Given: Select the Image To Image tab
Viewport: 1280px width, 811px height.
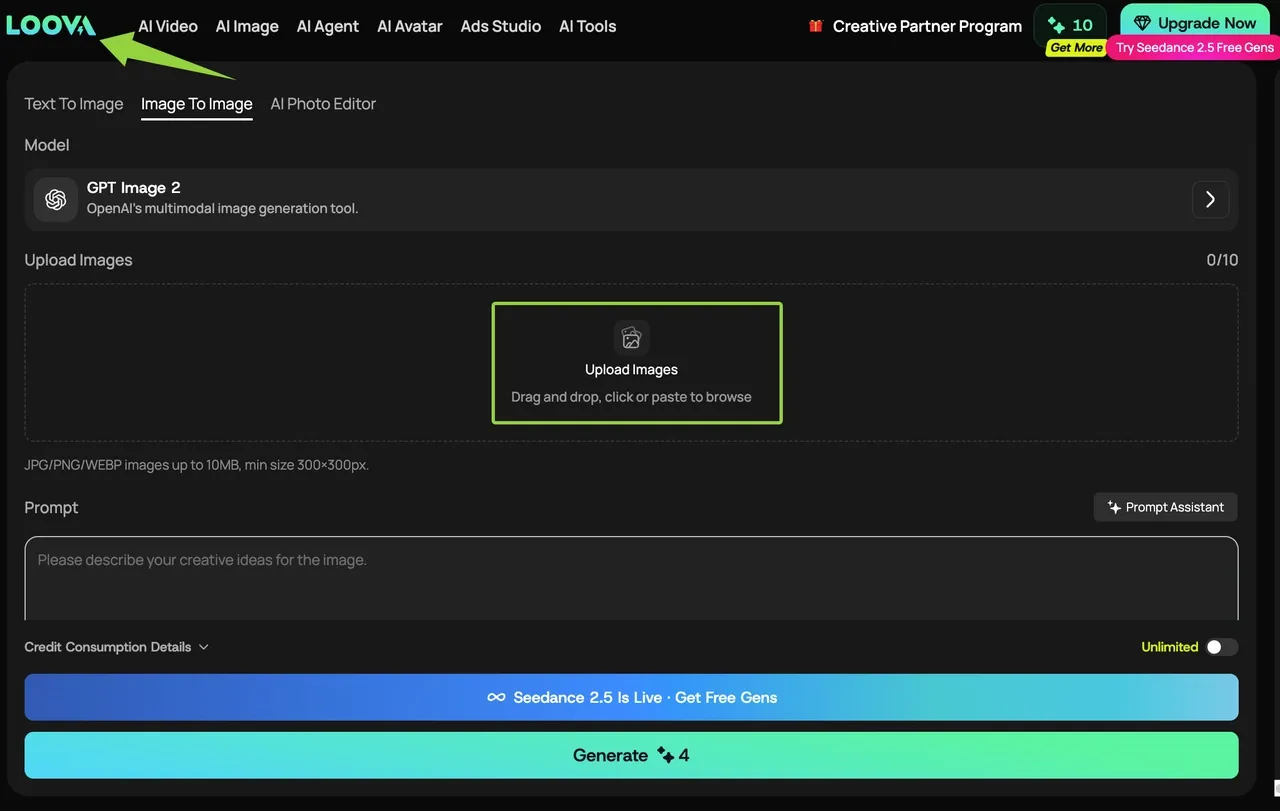Looking at the screenshot, I should click(197, 104).
